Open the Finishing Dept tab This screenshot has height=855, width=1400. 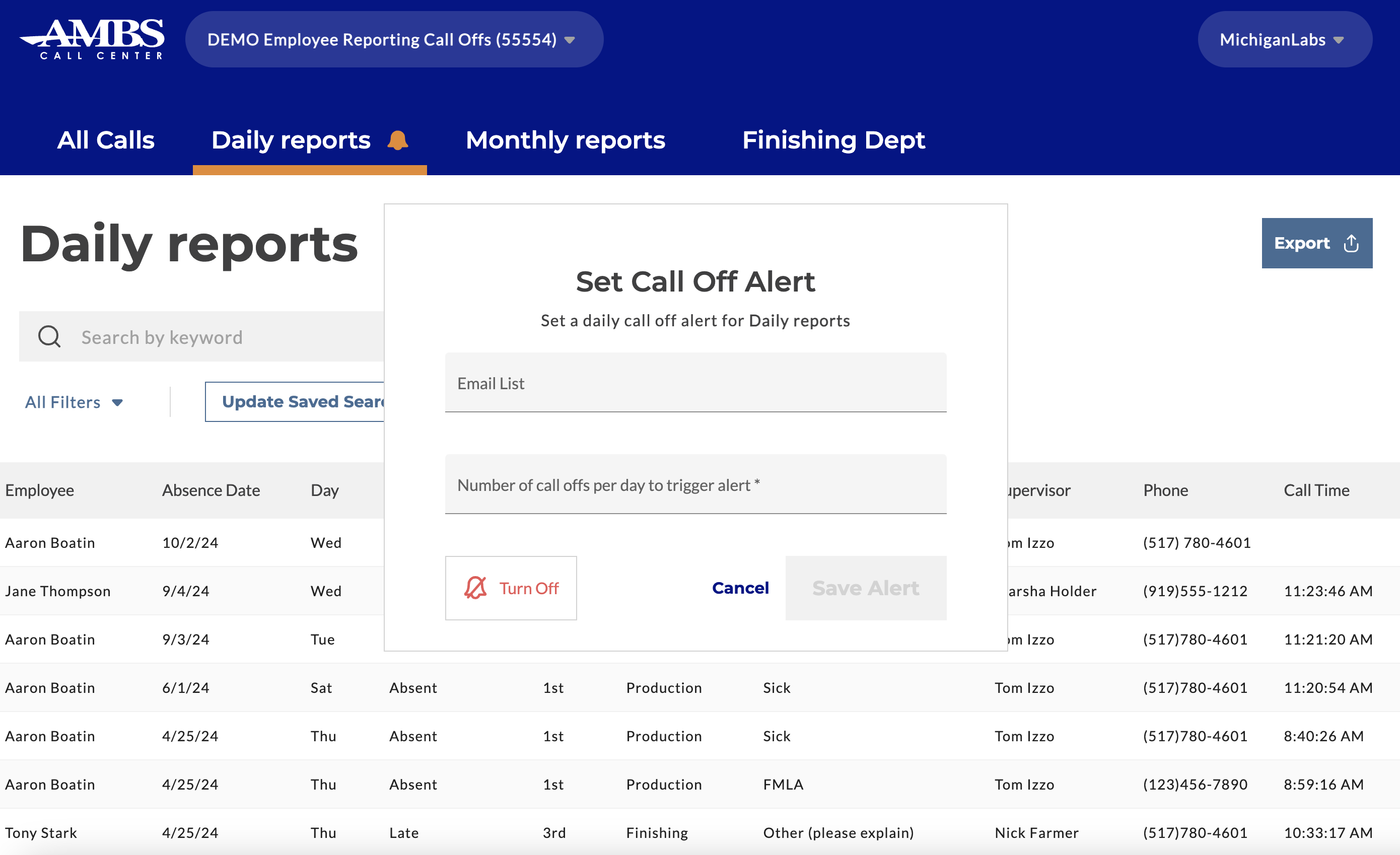833,140
